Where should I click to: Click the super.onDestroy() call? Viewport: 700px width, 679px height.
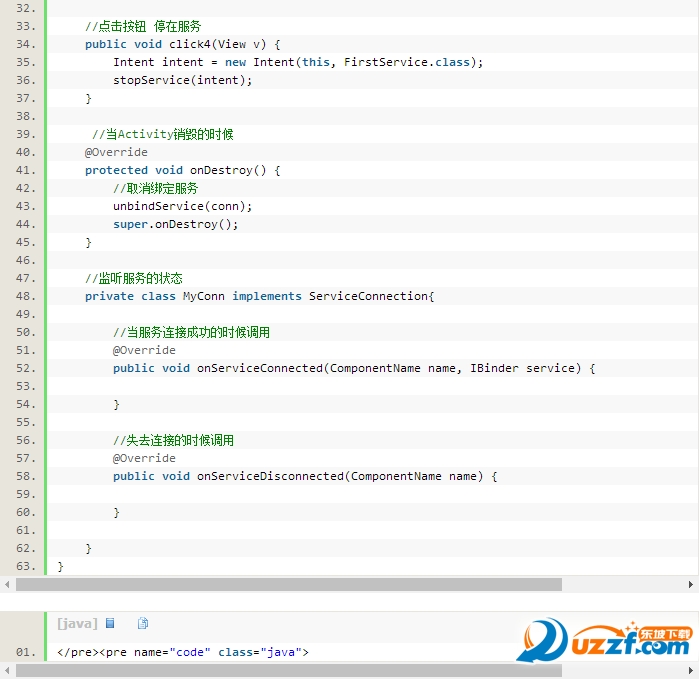pos(175,224)
